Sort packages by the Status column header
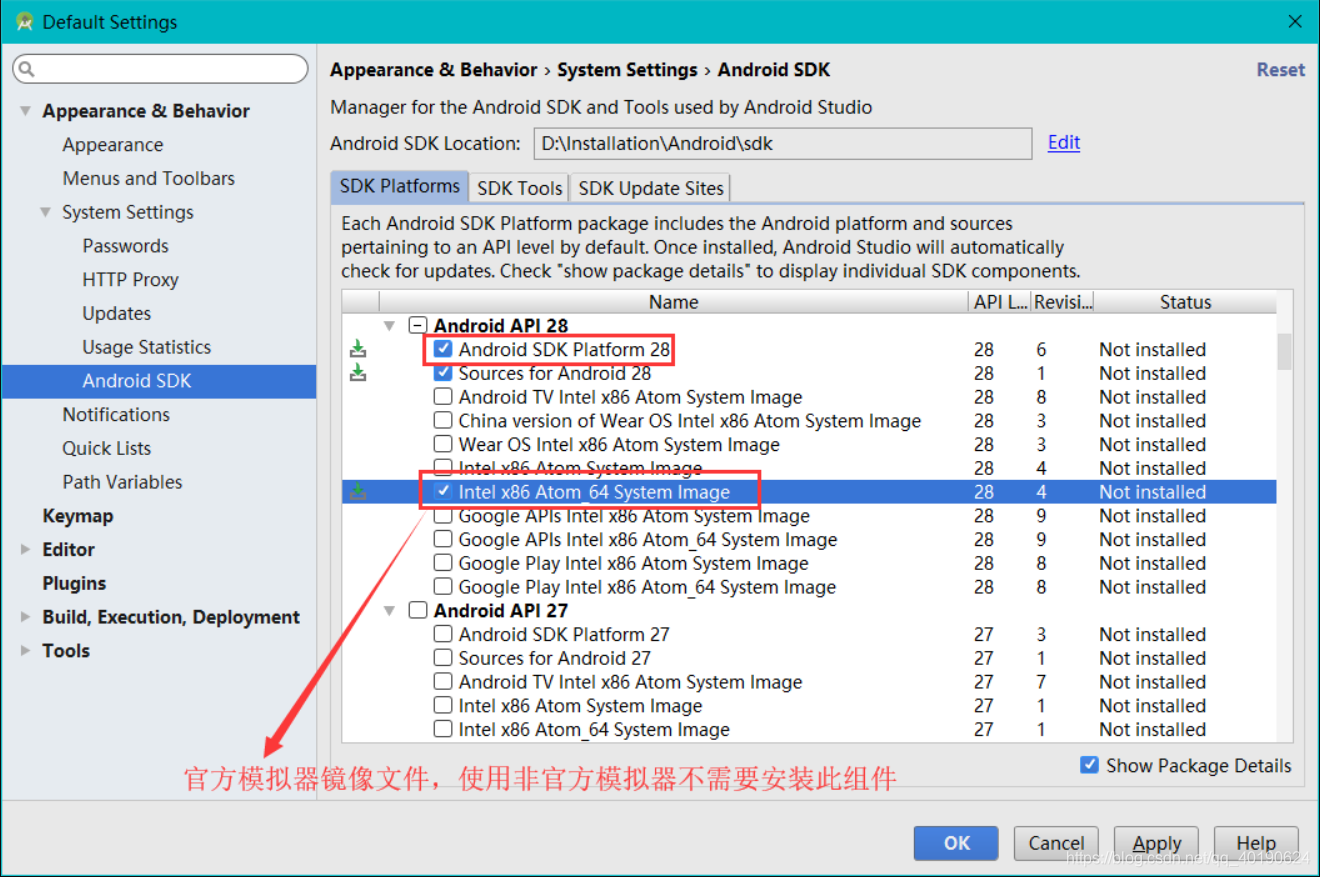This screenshot has height=877, width=1320. [1185, 302]
